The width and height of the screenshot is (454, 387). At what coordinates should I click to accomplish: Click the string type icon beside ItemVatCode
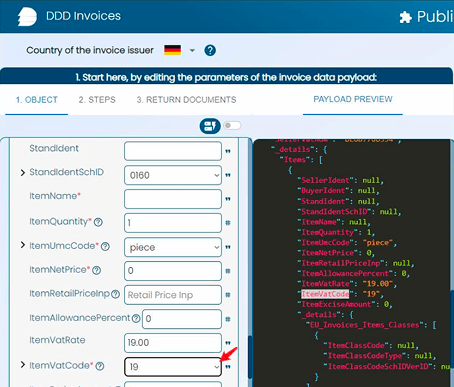(228, 367)
